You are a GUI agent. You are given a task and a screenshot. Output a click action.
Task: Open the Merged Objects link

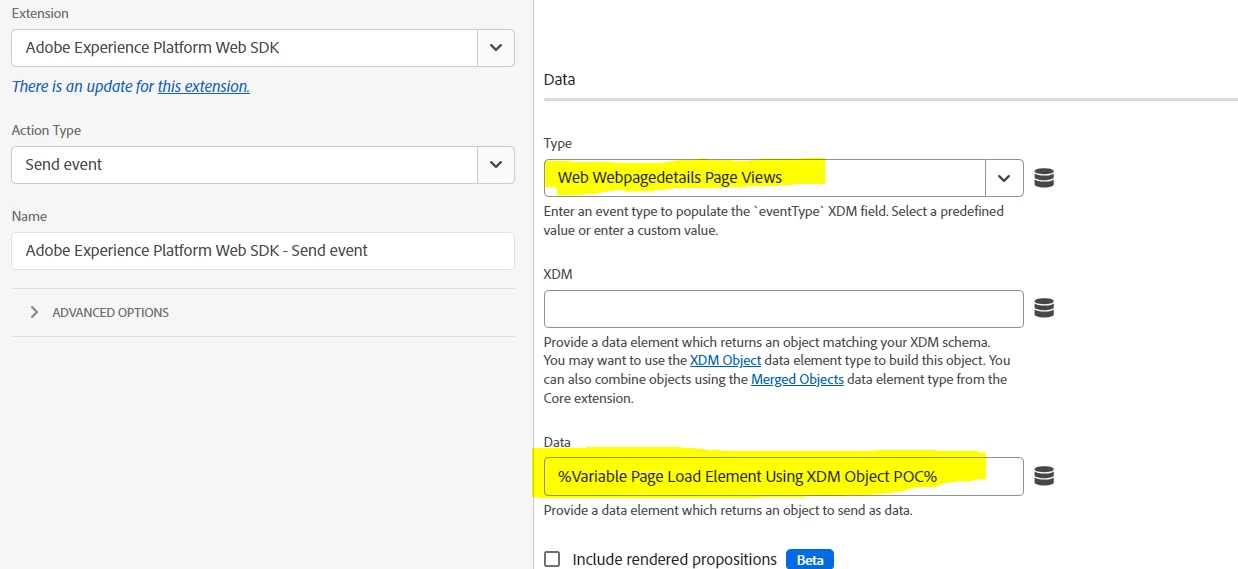pyautogui.click(x=797, y=379)
